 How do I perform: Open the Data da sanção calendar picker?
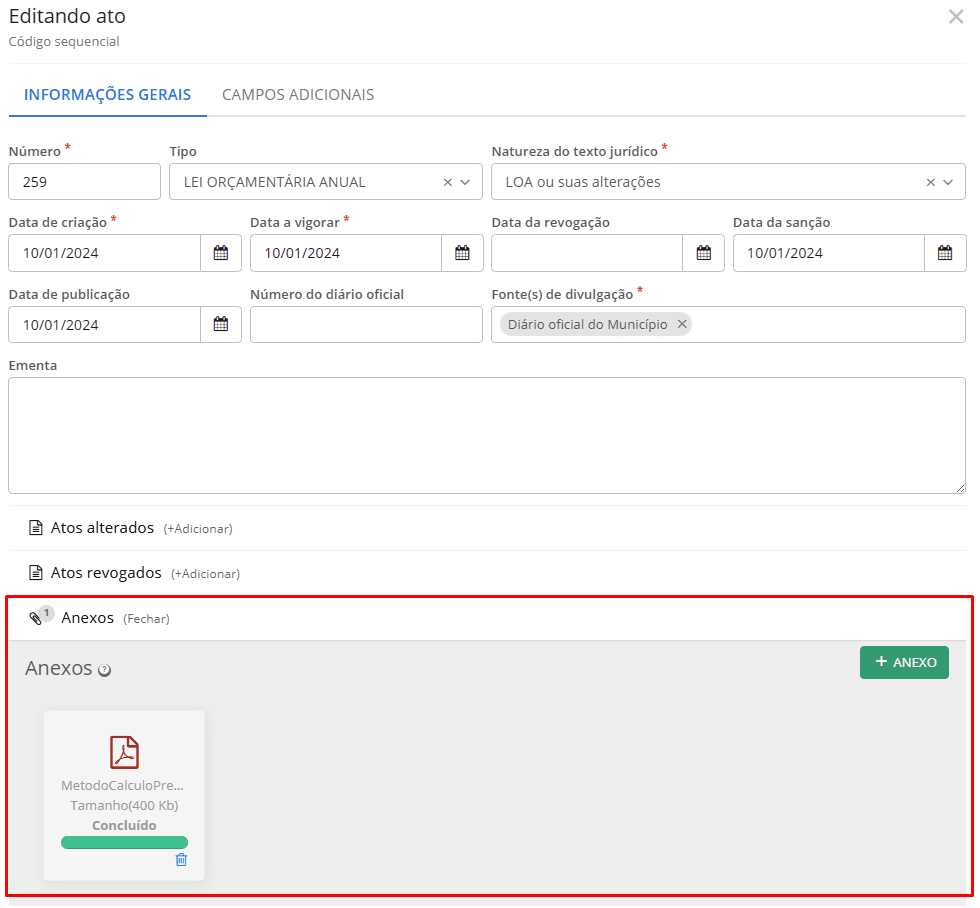(944, 253)
